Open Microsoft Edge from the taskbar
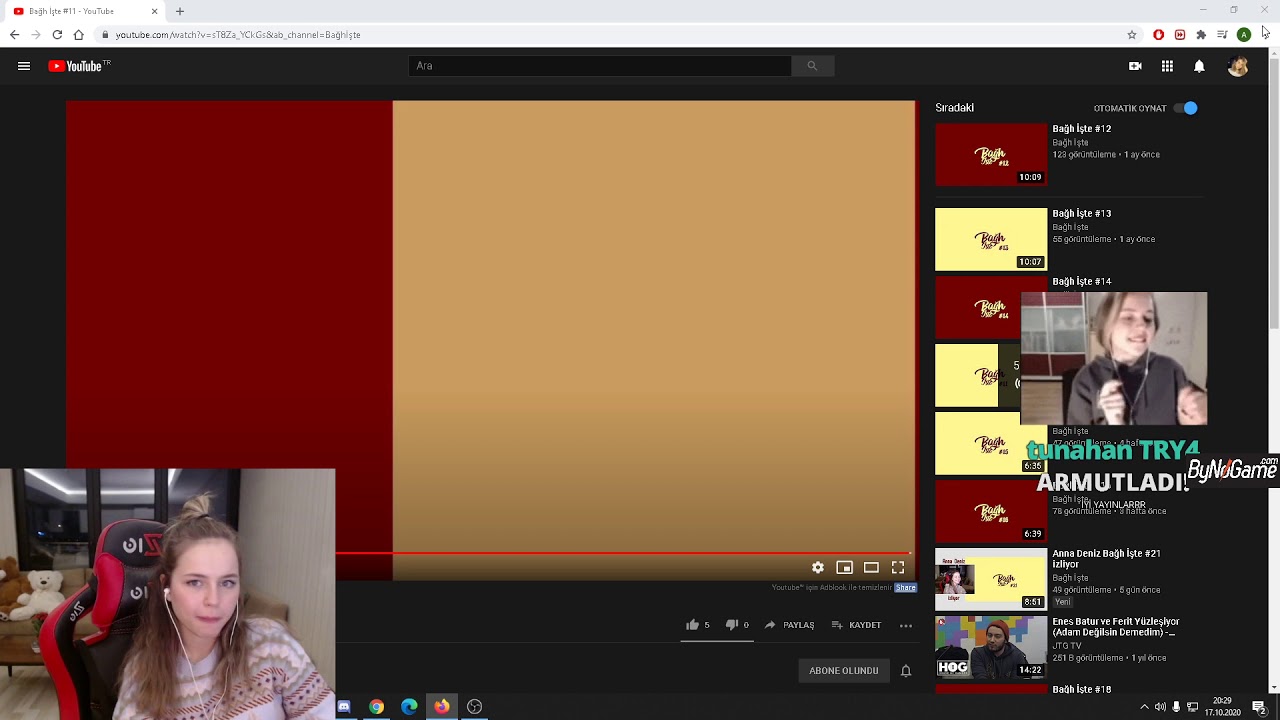The image size is (1280, 720). pyautogui.click(x=409, y=707)
